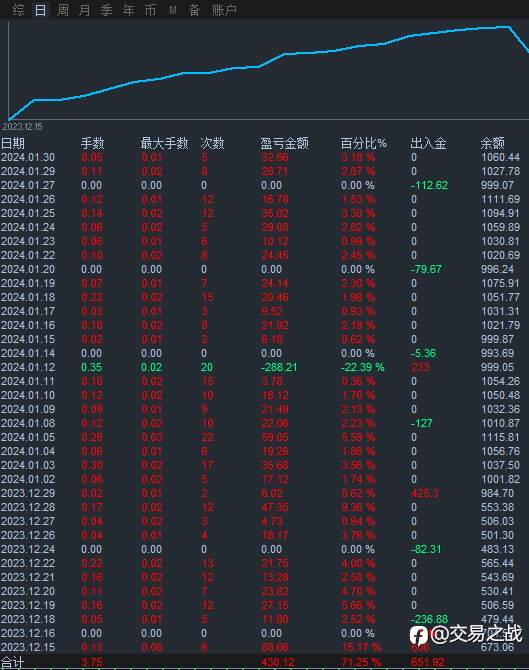Click the -82.31 withdrawal value
The width and height of the screenshot is (529, 670).
pyautogui.click(x=426, y=550)
